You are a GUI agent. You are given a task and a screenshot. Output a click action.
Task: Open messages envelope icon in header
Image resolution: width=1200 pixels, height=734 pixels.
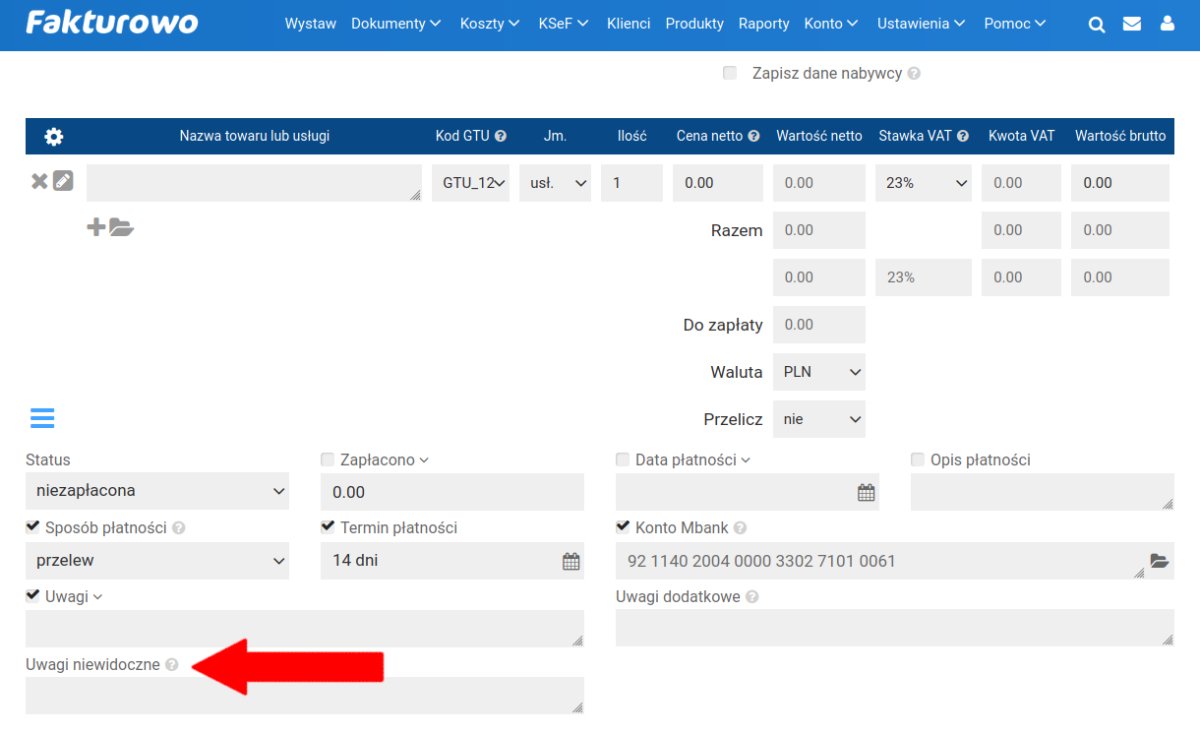click(x=1132, y=24)
